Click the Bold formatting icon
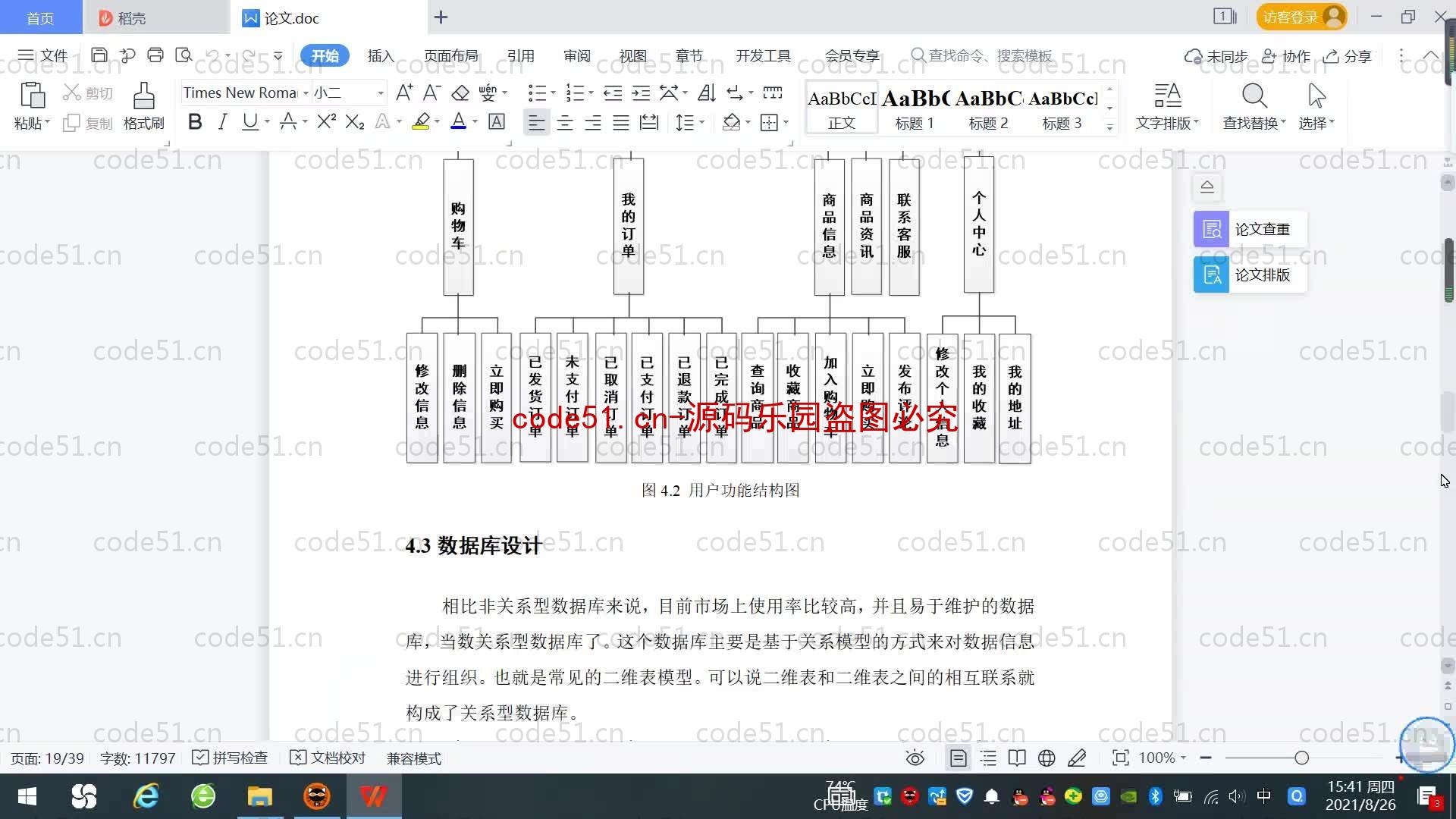Viewport: 1456px width, 819px height. click(x=194, y=122)
